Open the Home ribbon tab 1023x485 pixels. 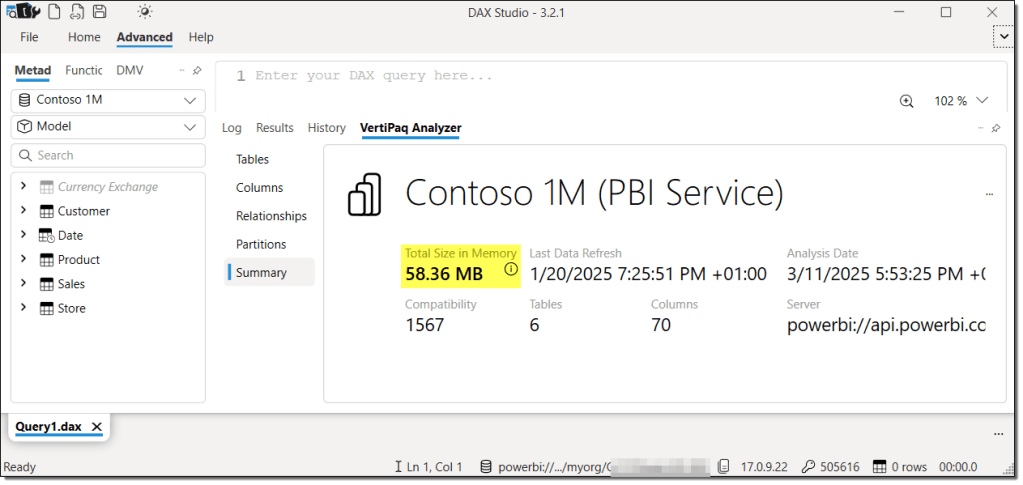tap(84, 37)
